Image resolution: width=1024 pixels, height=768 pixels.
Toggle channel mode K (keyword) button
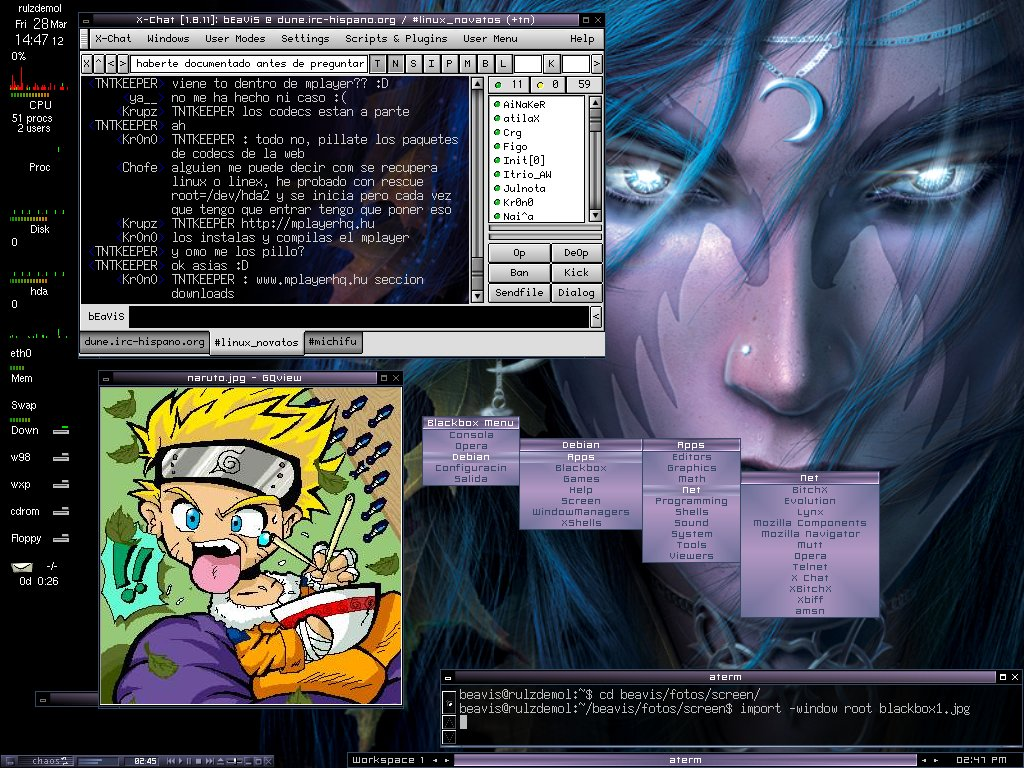click(x=551, y=63)
